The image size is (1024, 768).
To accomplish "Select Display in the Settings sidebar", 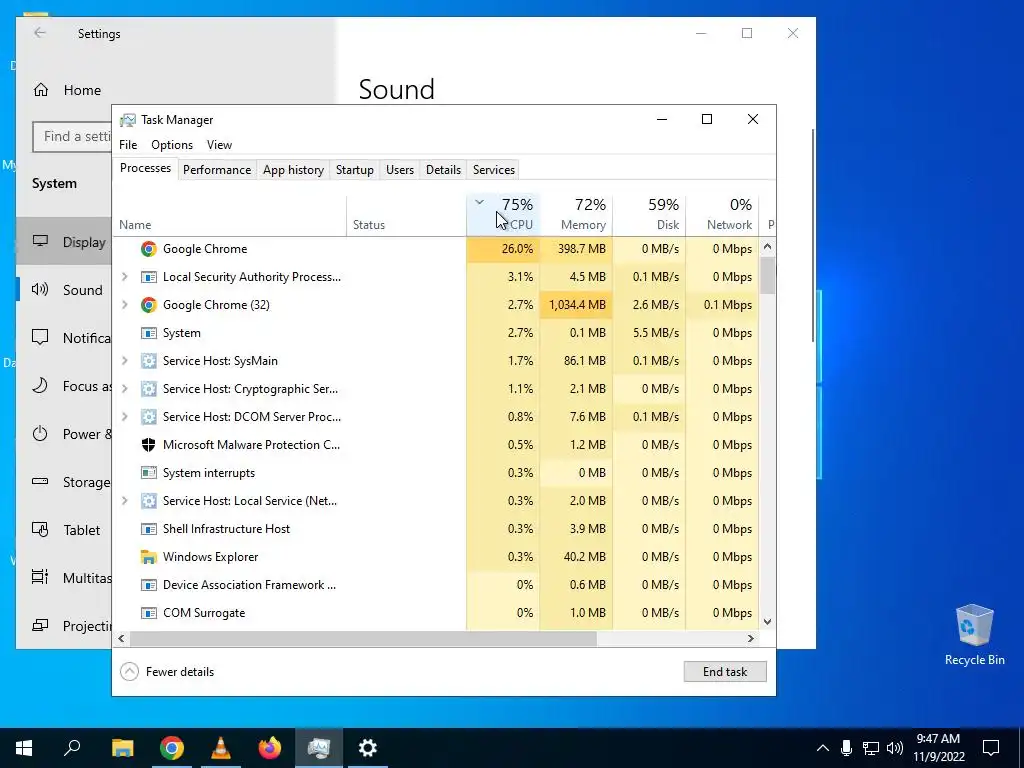I will (x=65, y=242).
